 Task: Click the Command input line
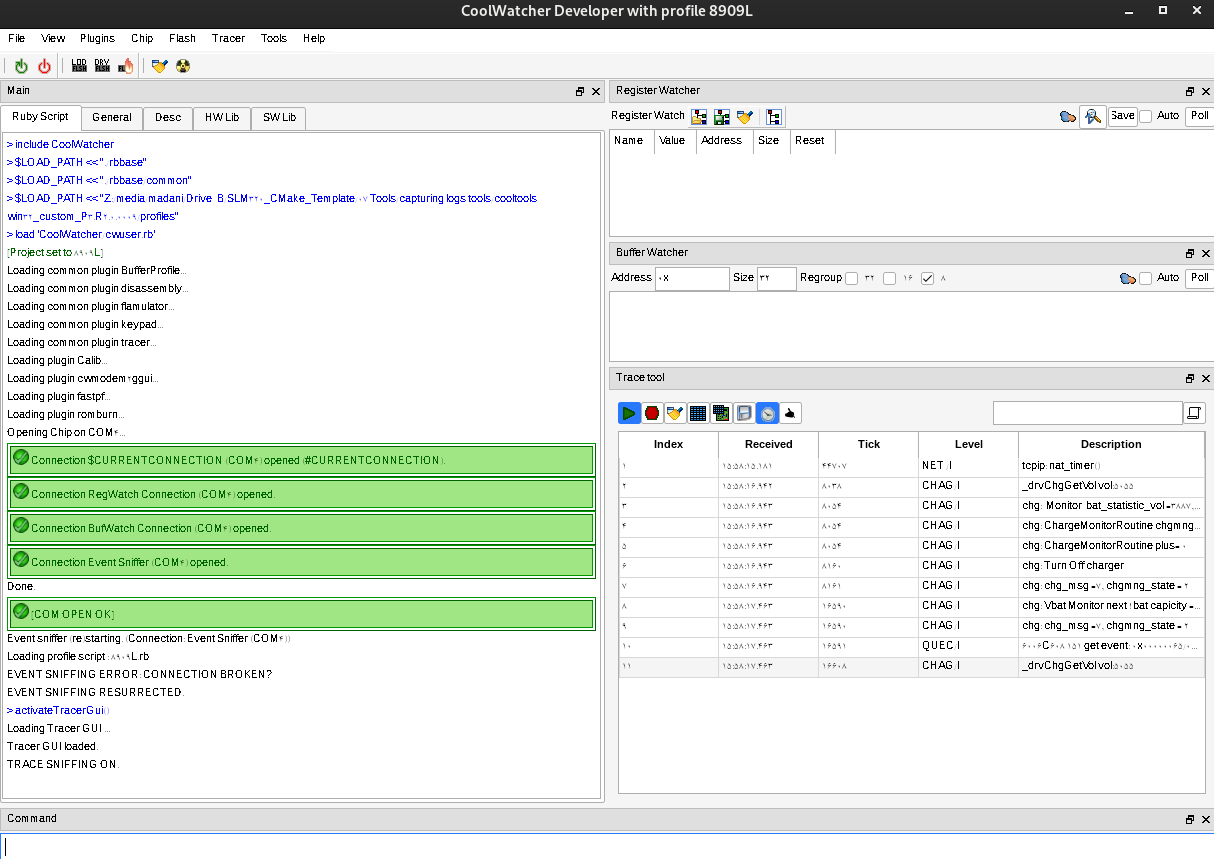607,846
